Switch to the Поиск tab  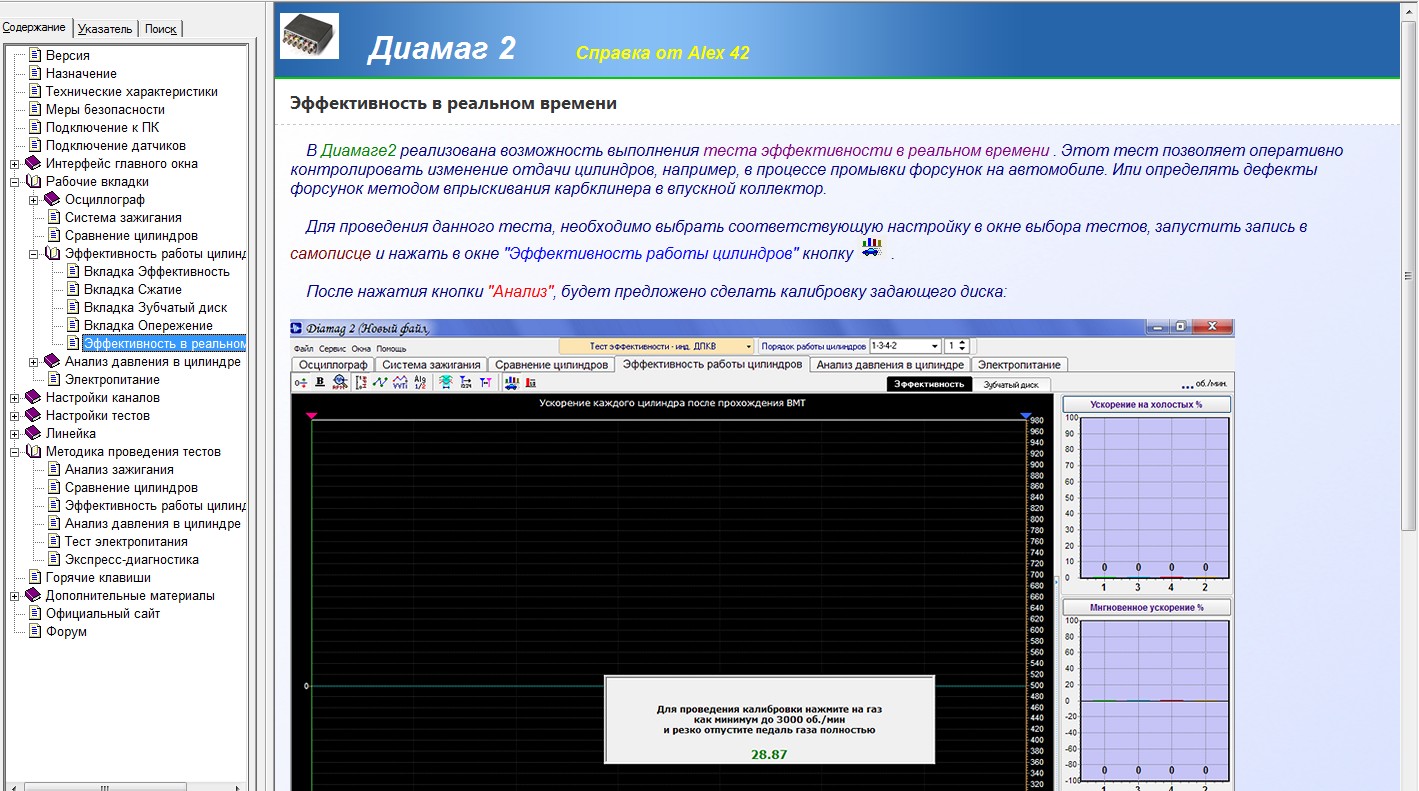tap(160, 29)
